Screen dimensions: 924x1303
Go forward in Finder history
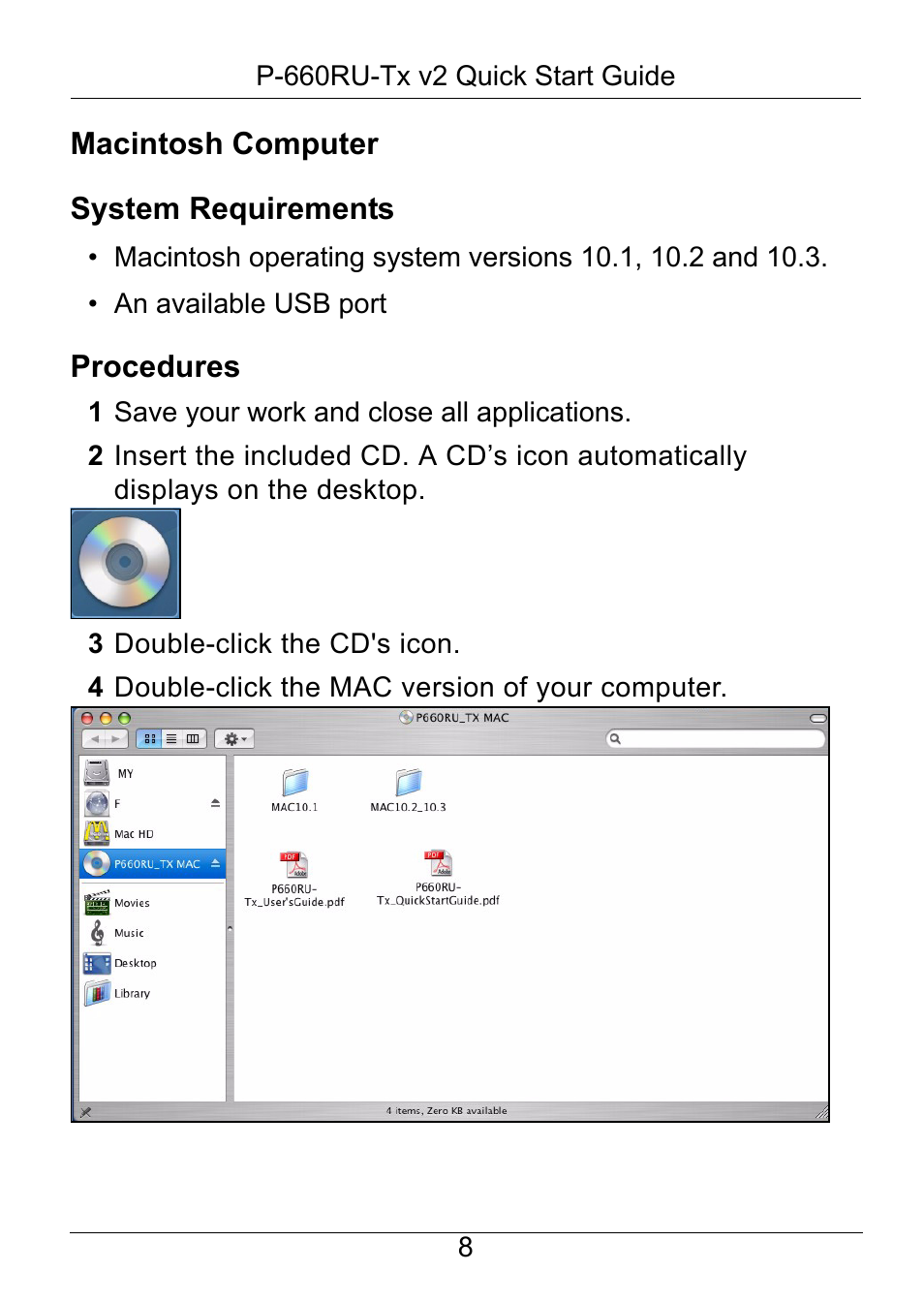click(117, 739)
